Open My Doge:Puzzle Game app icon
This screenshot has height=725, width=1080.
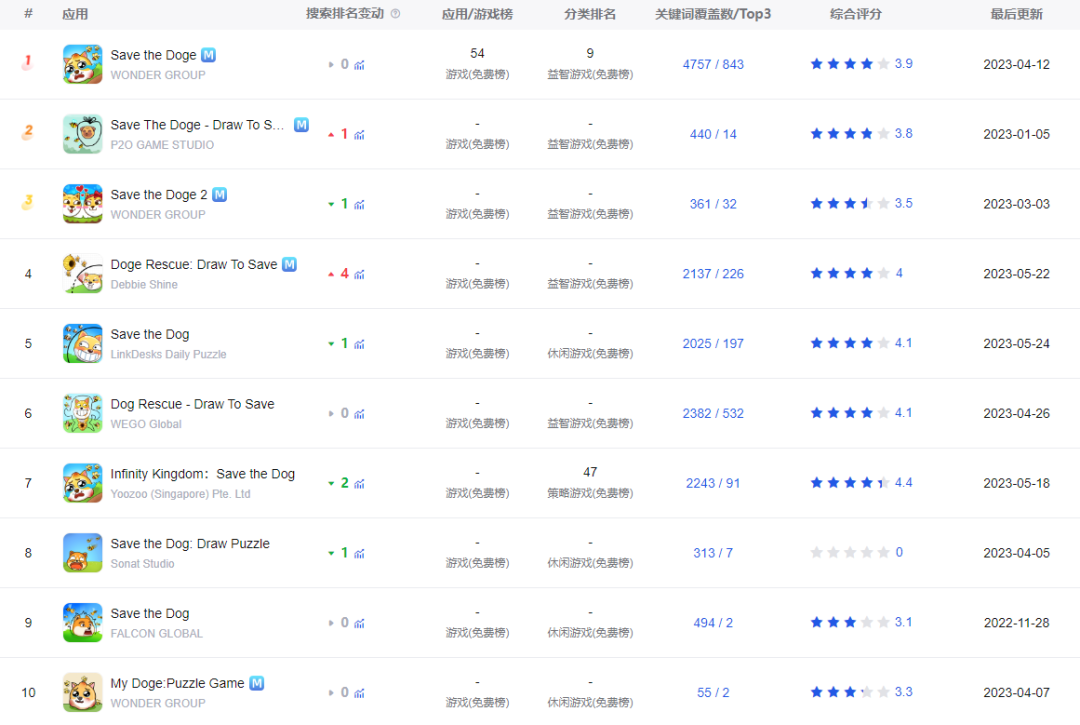pos(83,692)
